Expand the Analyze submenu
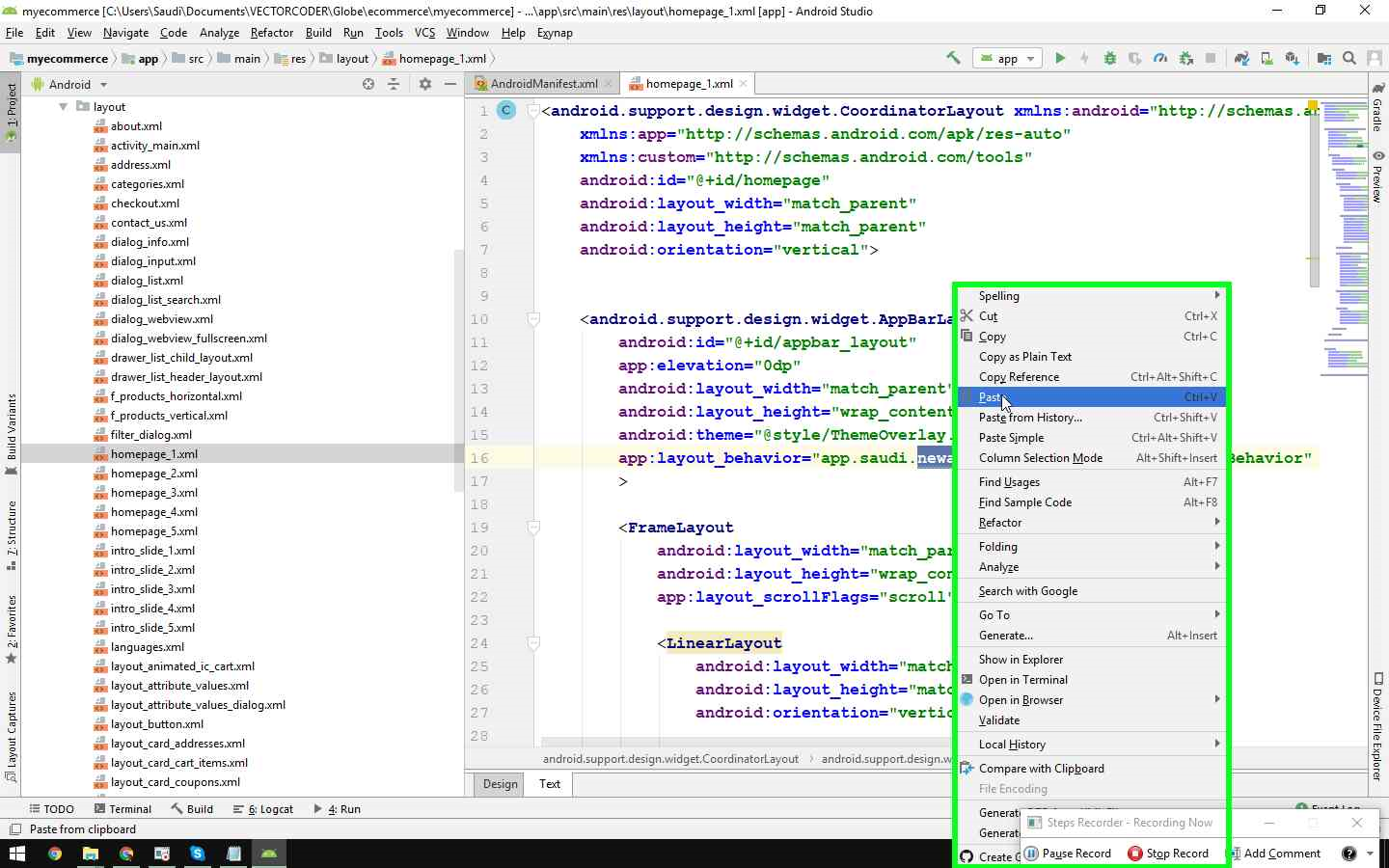Screen dimensions: 1389x868 click(x=1092, y=567)
